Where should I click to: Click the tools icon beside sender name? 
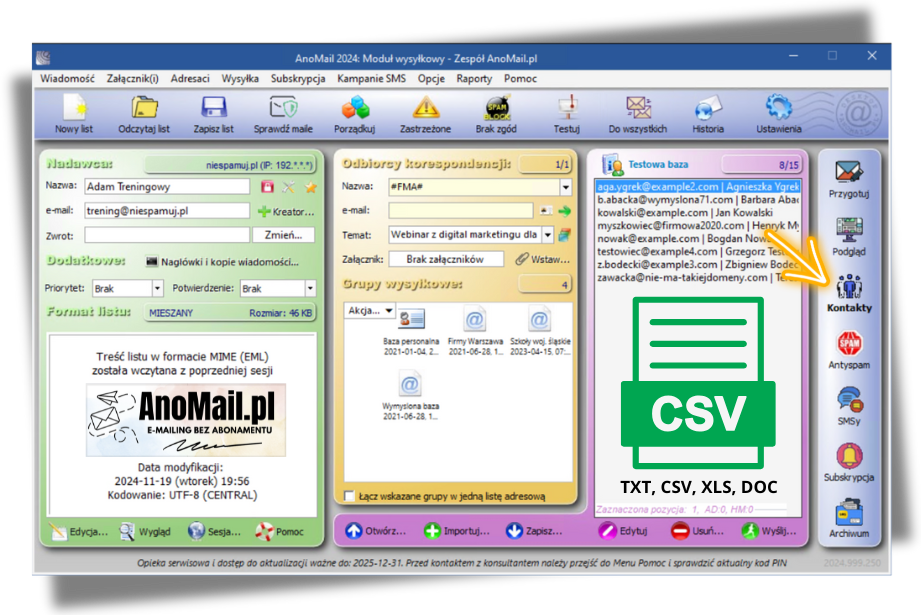pyautogui.click(x=288, y=187)
